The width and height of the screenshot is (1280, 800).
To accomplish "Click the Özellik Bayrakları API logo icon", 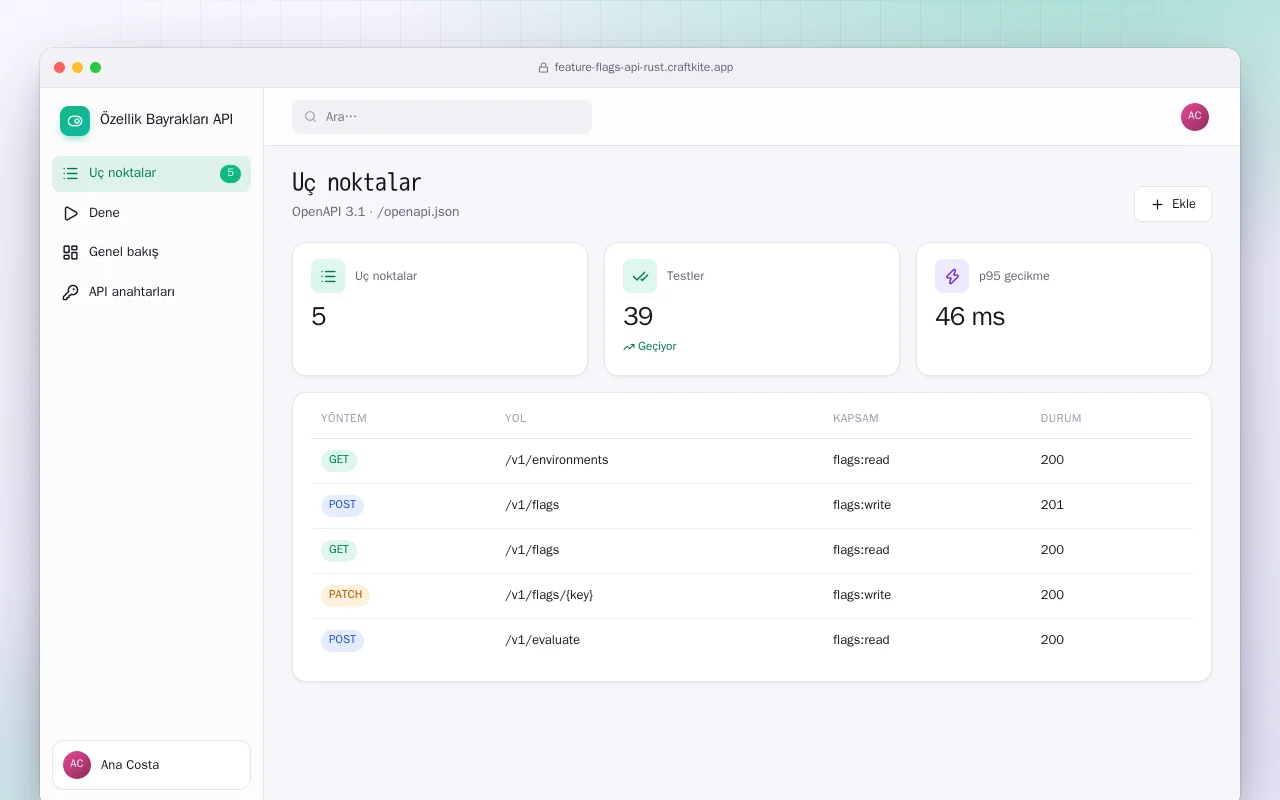I will (x=75, y=121).
